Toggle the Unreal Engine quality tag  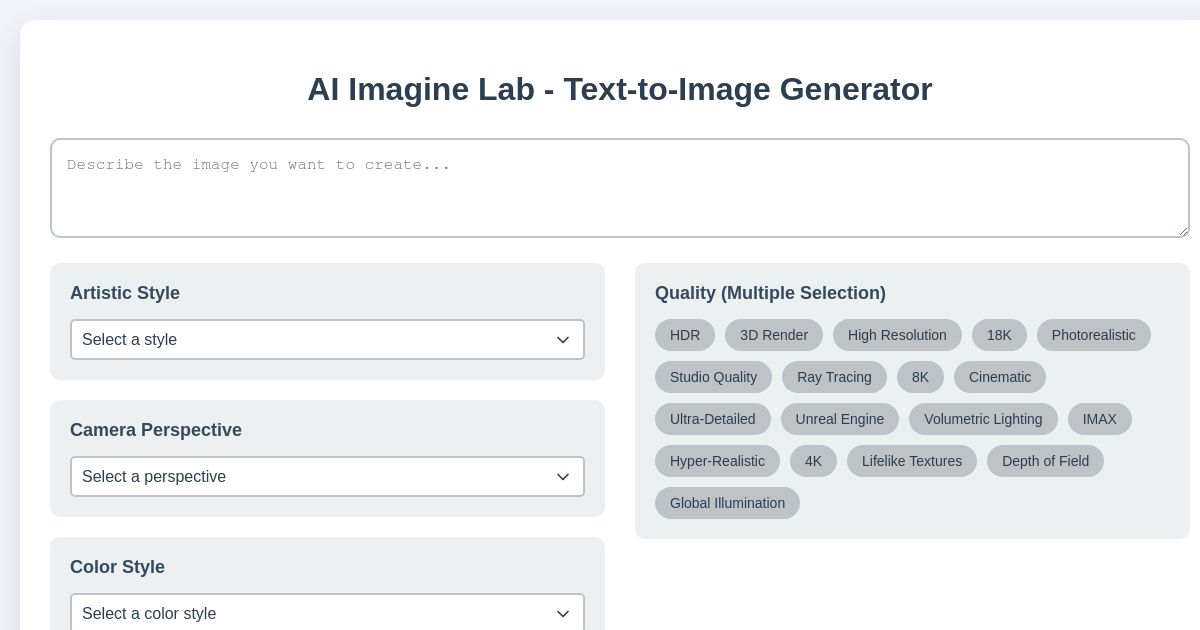click(x=840, y=419)
